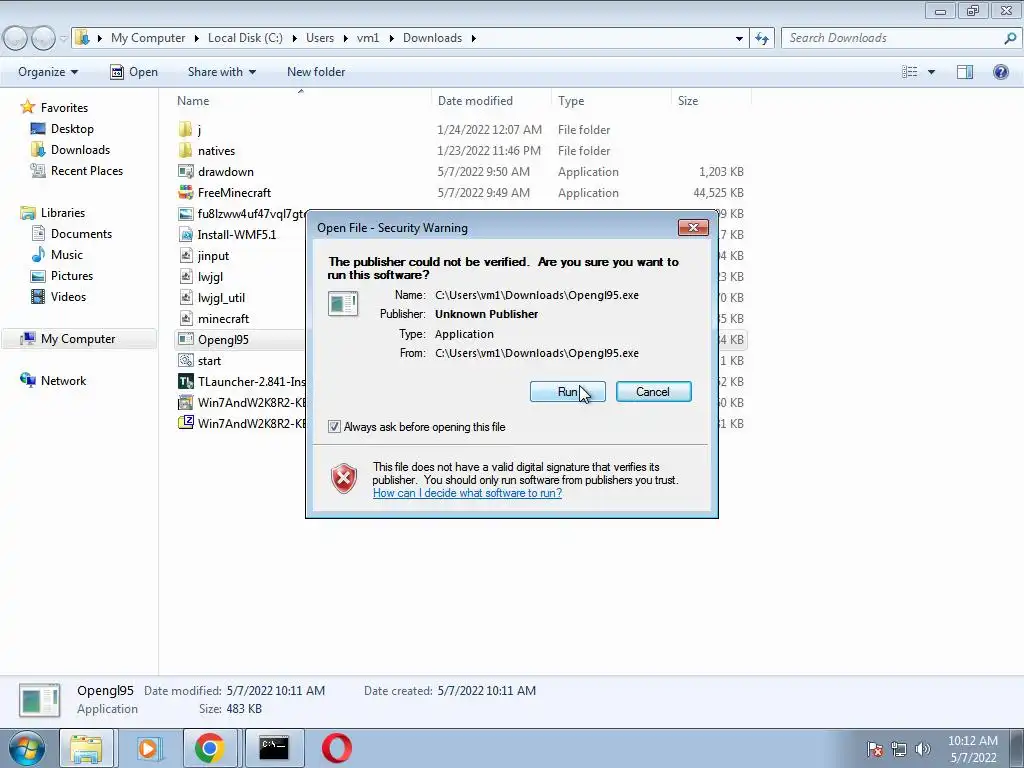
Task: Switch to the Command Prompt taskbar window
Action: point(274,748)
